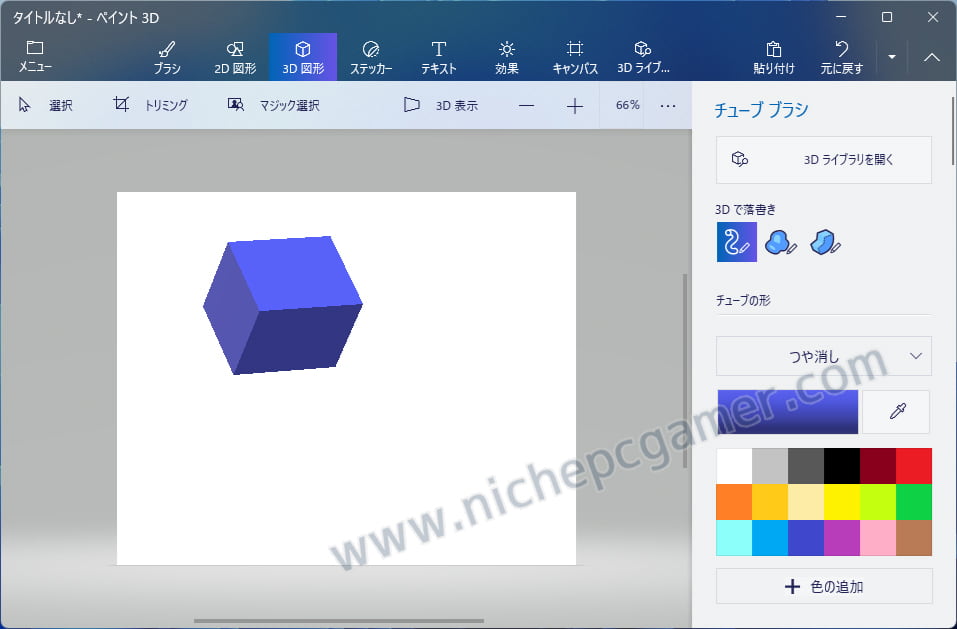This screenshot has width=957, height=629.
Task: Choose the pink color swatch
Action: pyautogui.click(x=878, y=537)
